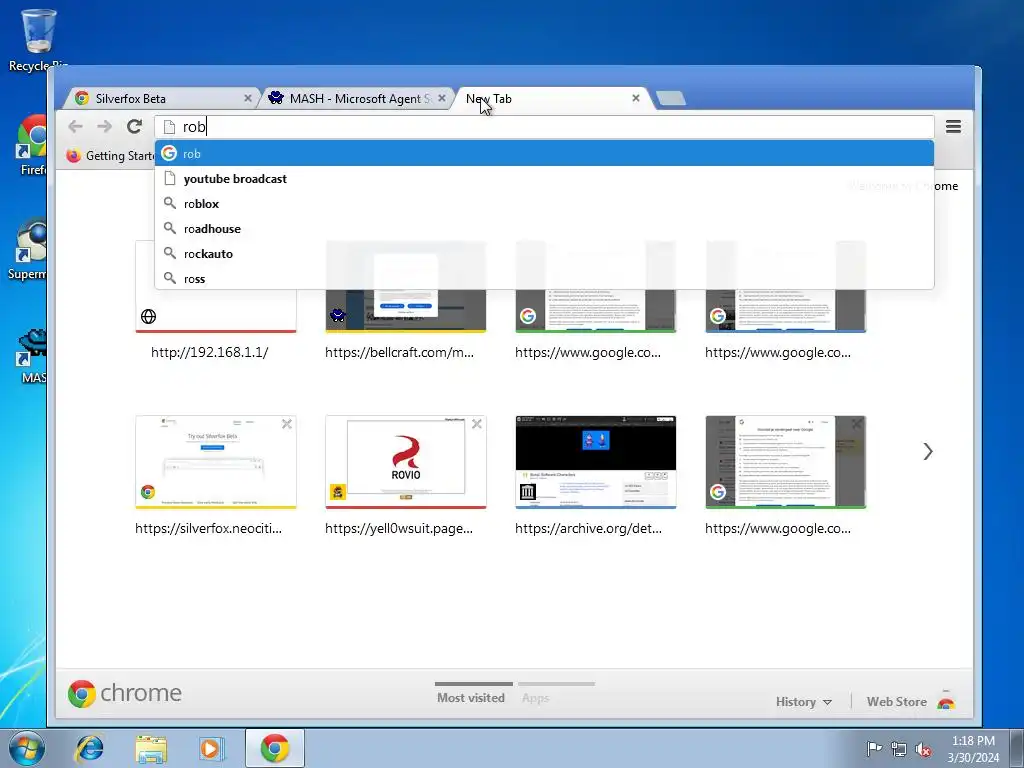Open the silverfox.neociti... thumbnail

216,462
